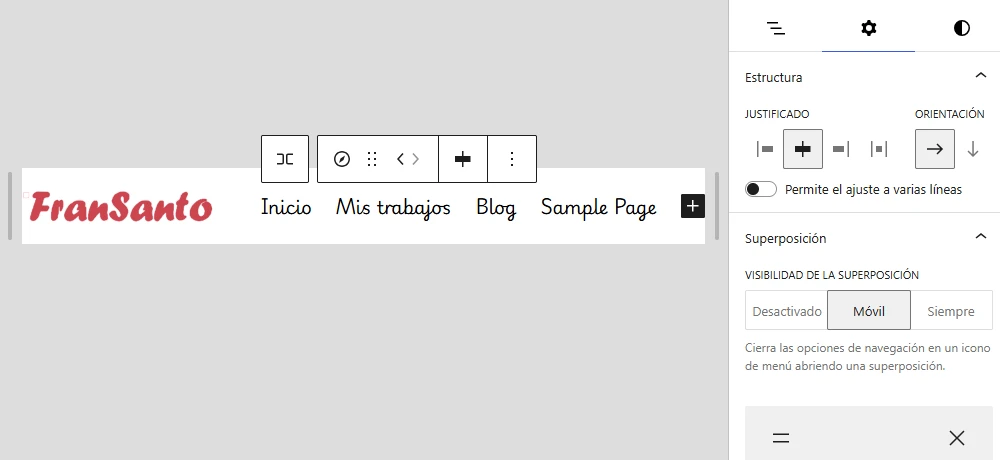
Task: Select Desactivado overlay visibility
Action: (x=787, y=311)
